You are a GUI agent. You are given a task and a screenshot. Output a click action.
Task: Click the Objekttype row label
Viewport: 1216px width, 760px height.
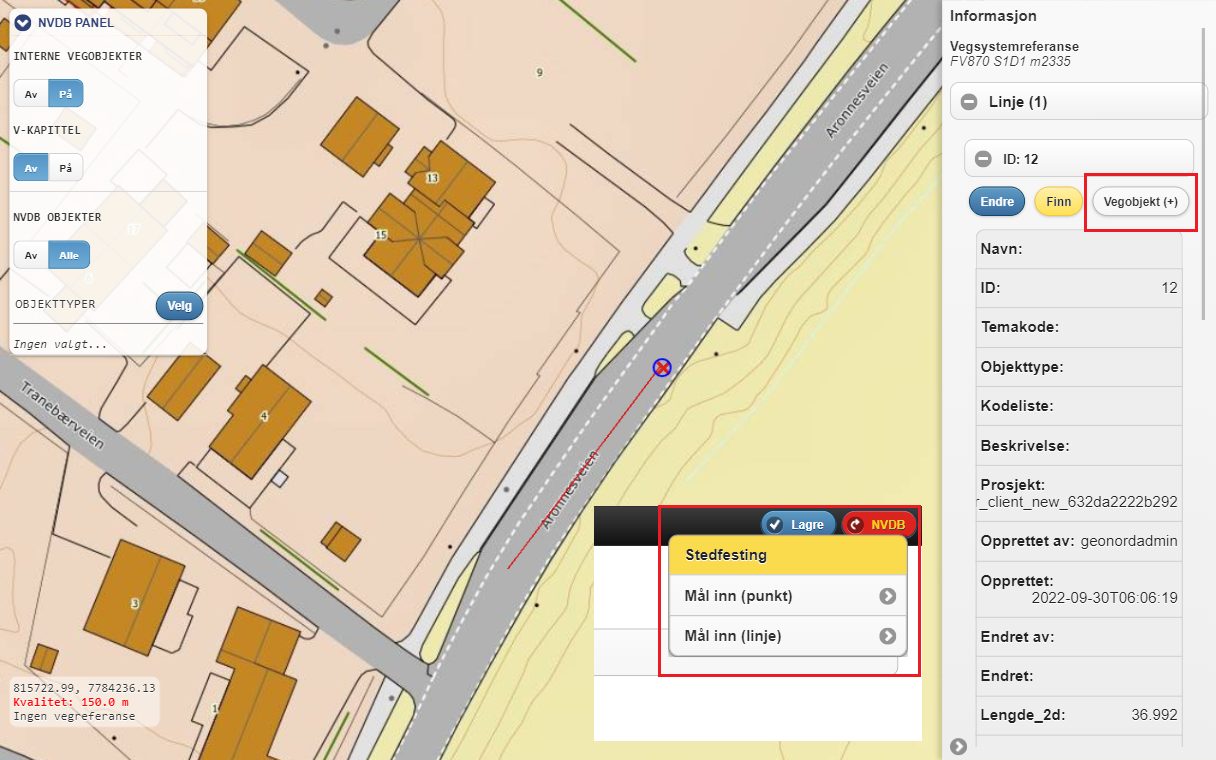pyautogui.click(x=1022, y=367)
